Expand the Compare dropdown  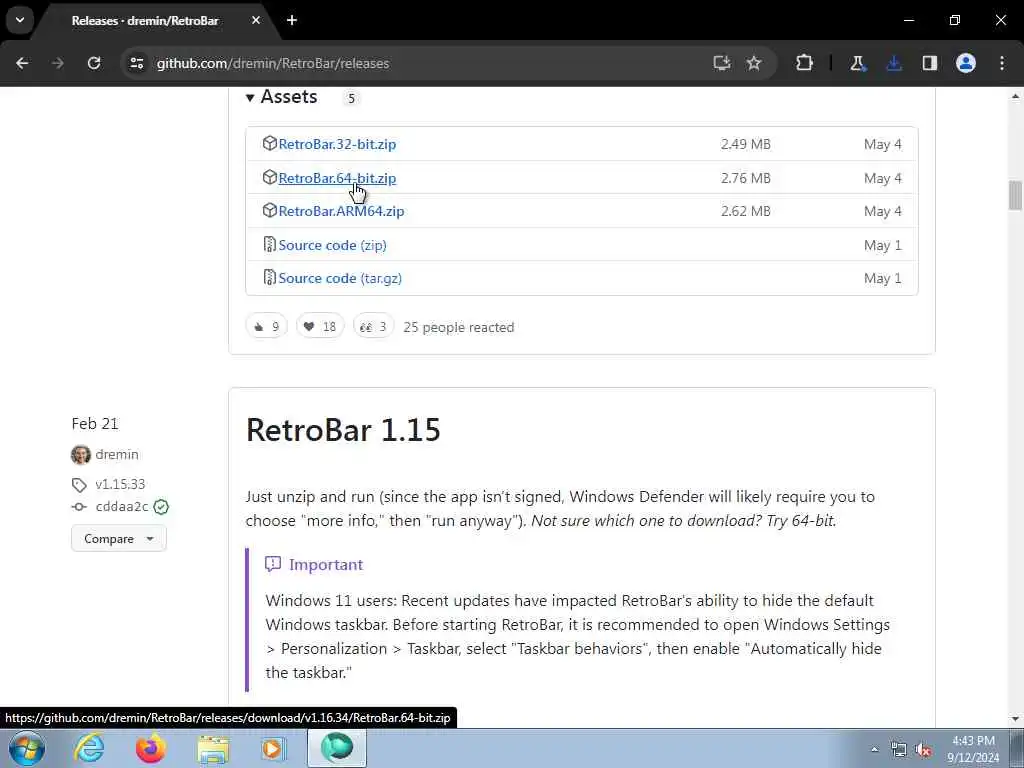tap(119, 539)
